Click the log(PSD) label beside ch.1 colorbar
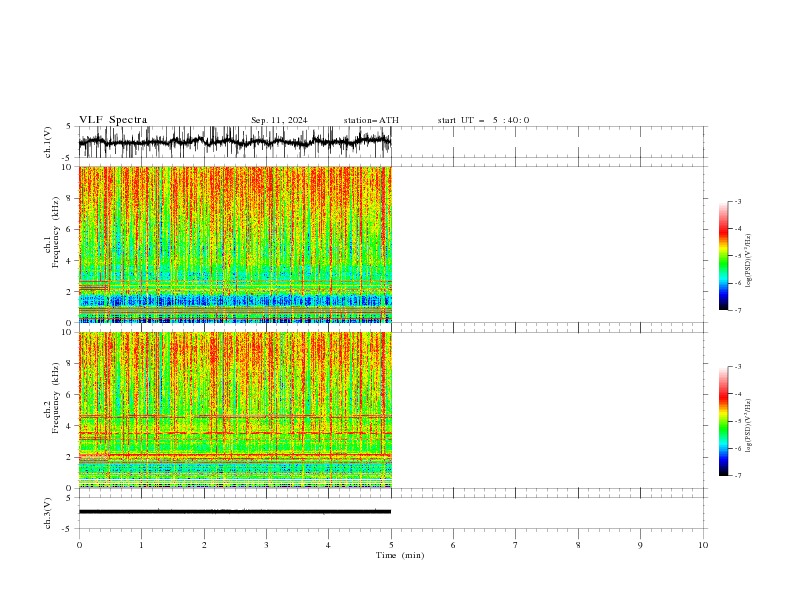Viewport: 792px width, 612px height. pos(748,261)
